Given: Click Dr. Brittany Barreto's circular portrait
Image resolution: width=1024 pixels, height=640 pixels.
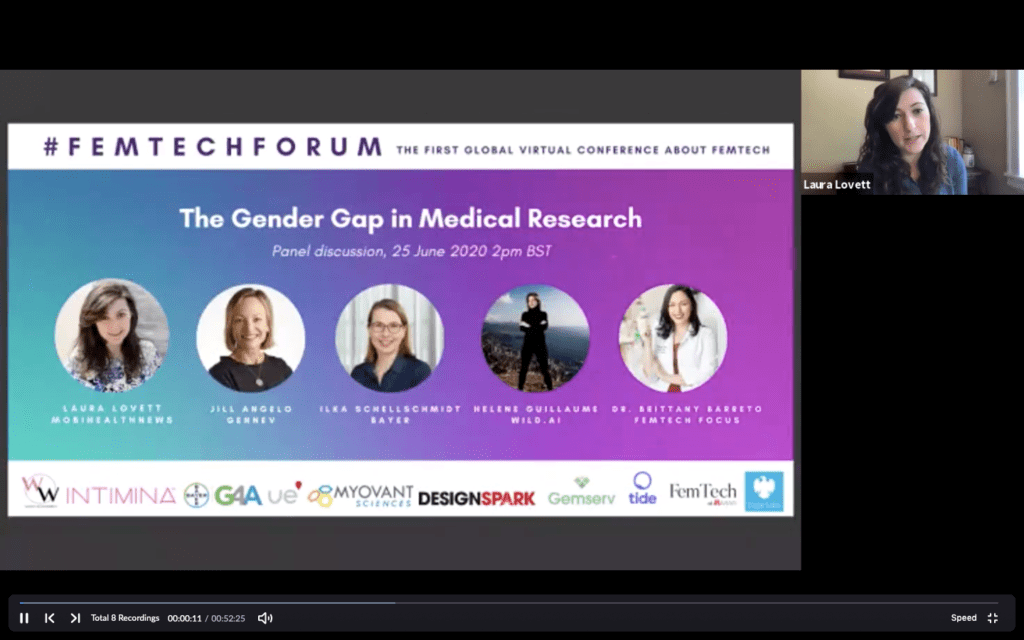Looking at the screenshot, I should [673, 338].
